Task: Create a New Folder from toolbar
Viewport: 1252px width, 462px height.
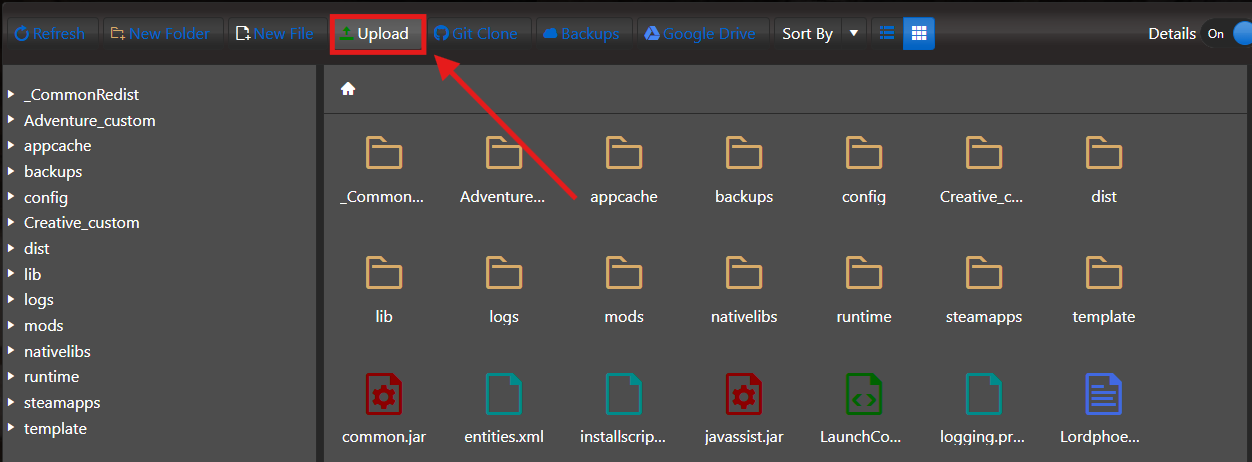Action: [161, 33]
